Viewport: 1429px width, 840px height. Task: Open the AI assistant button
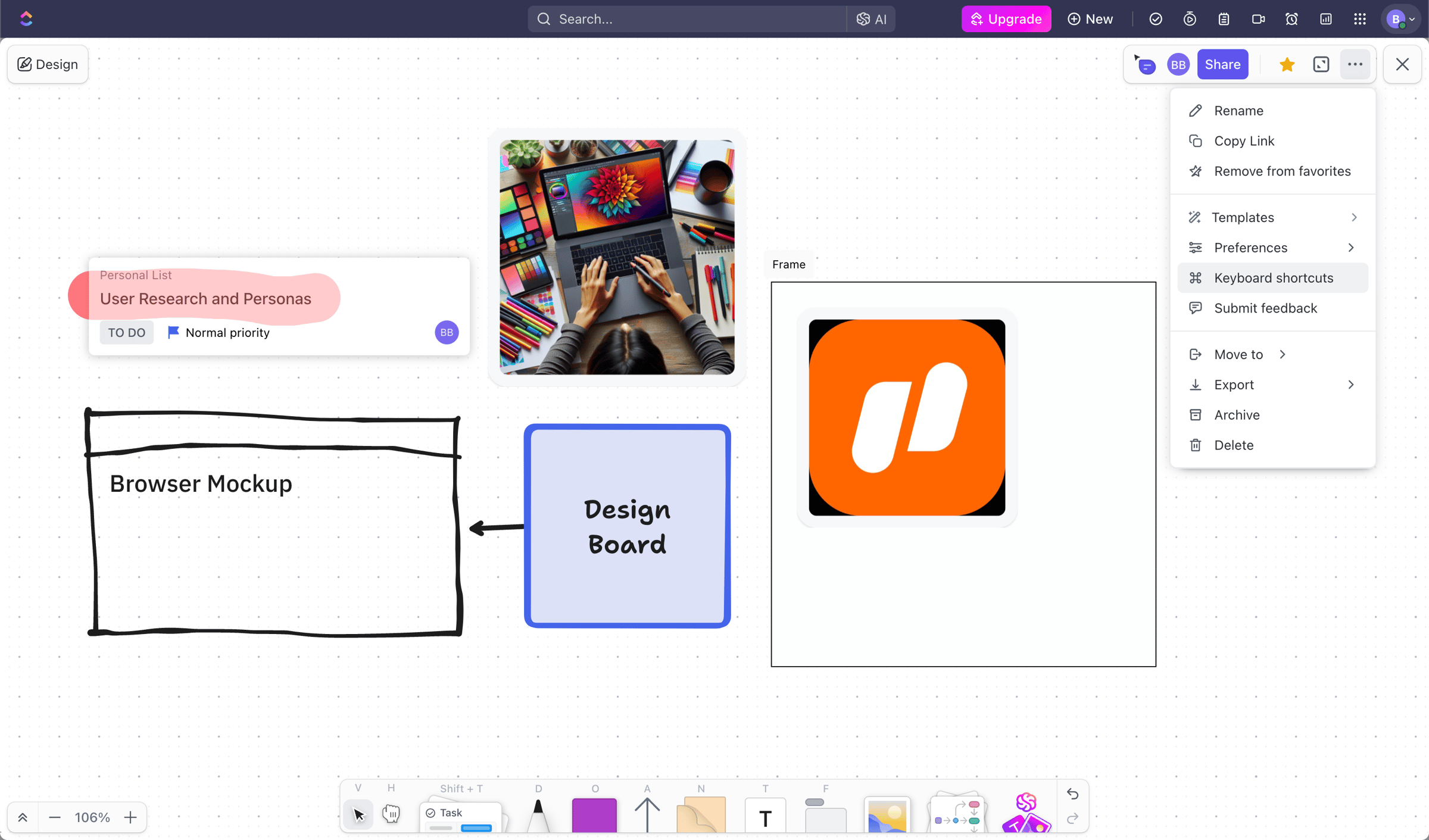(x=871, y=19)
